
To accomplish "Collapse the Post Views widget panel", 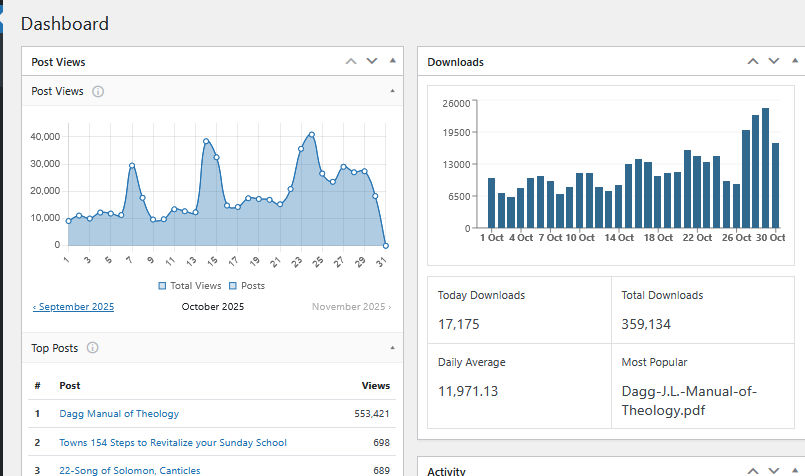I will click(392, 61).
